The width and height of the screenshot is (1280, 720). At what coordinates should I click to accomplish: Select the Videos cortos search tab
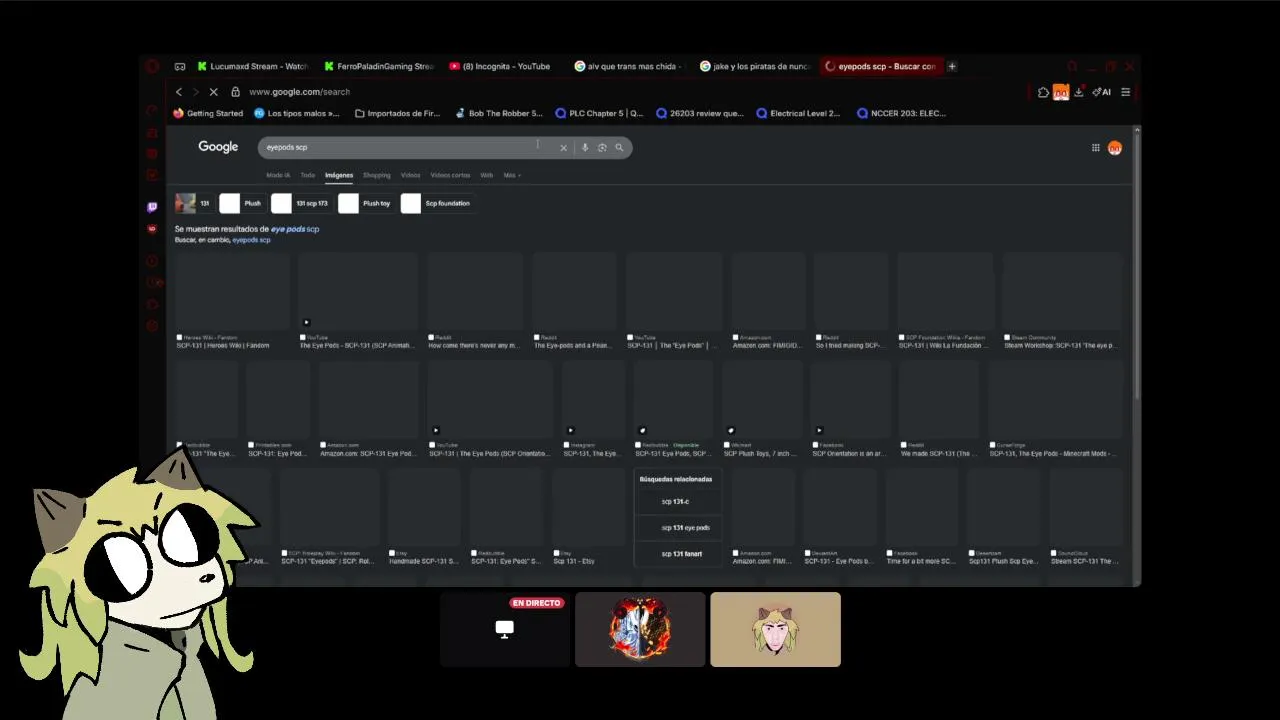(x=450, y=175)
